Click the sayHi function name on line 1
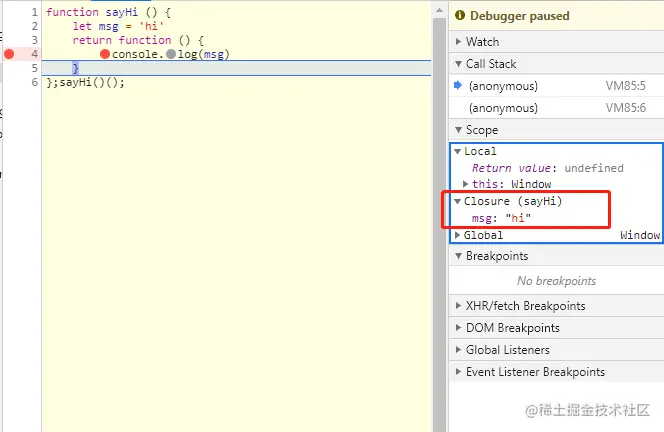This screenshot has height=432, width=664. coord(122,12)
